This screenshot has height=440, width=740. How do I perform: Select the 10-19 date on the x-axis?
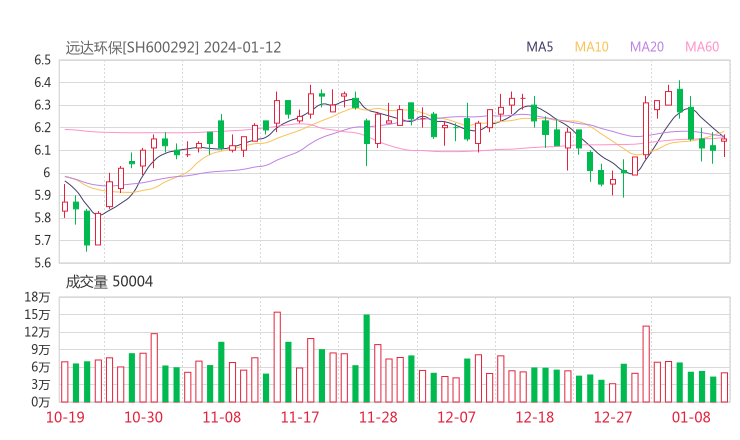[x=65, y=417]
